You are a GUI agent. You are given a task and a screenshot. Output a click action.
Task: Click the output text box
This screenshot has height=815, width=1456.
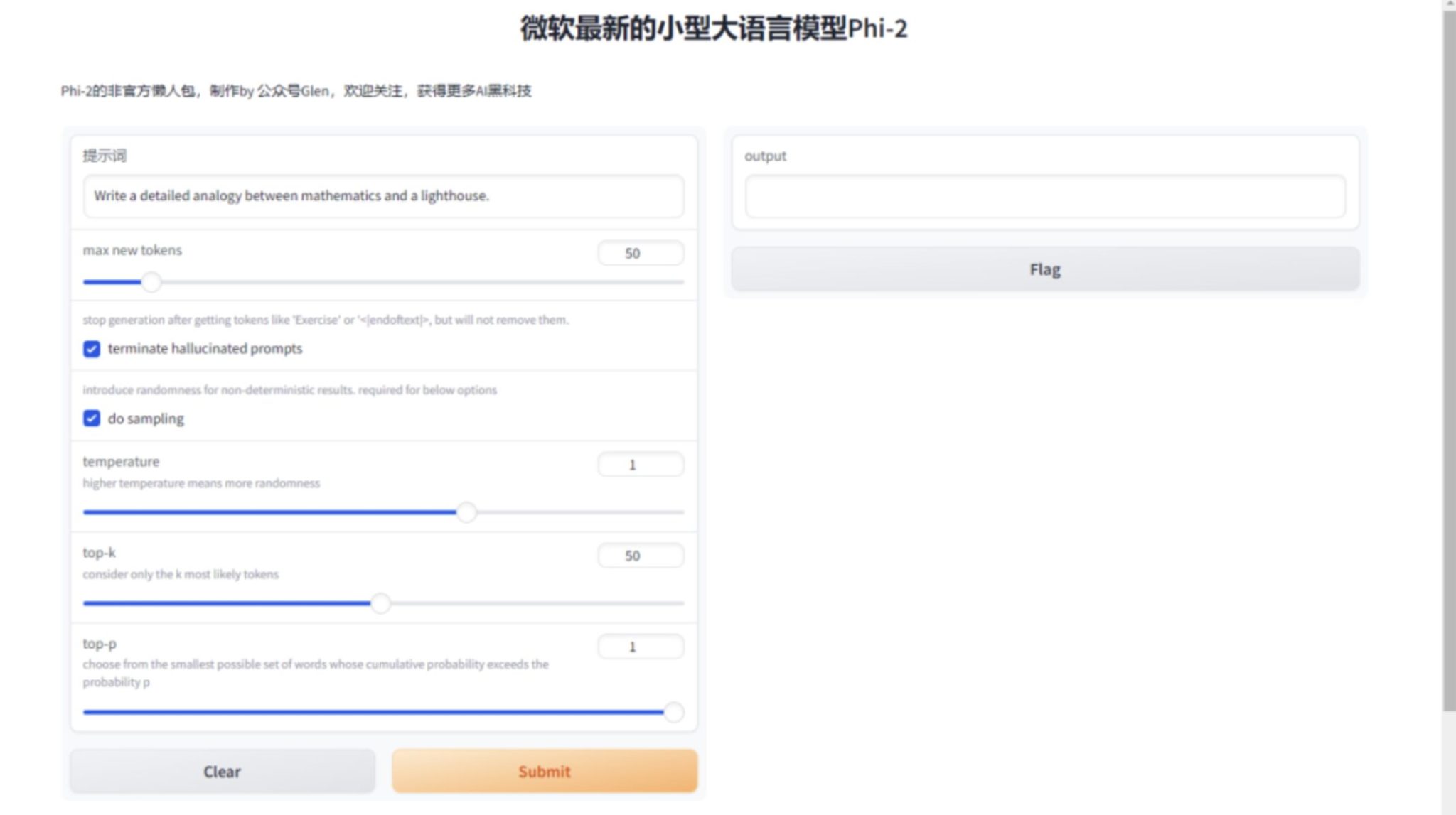pos(1044,196)
